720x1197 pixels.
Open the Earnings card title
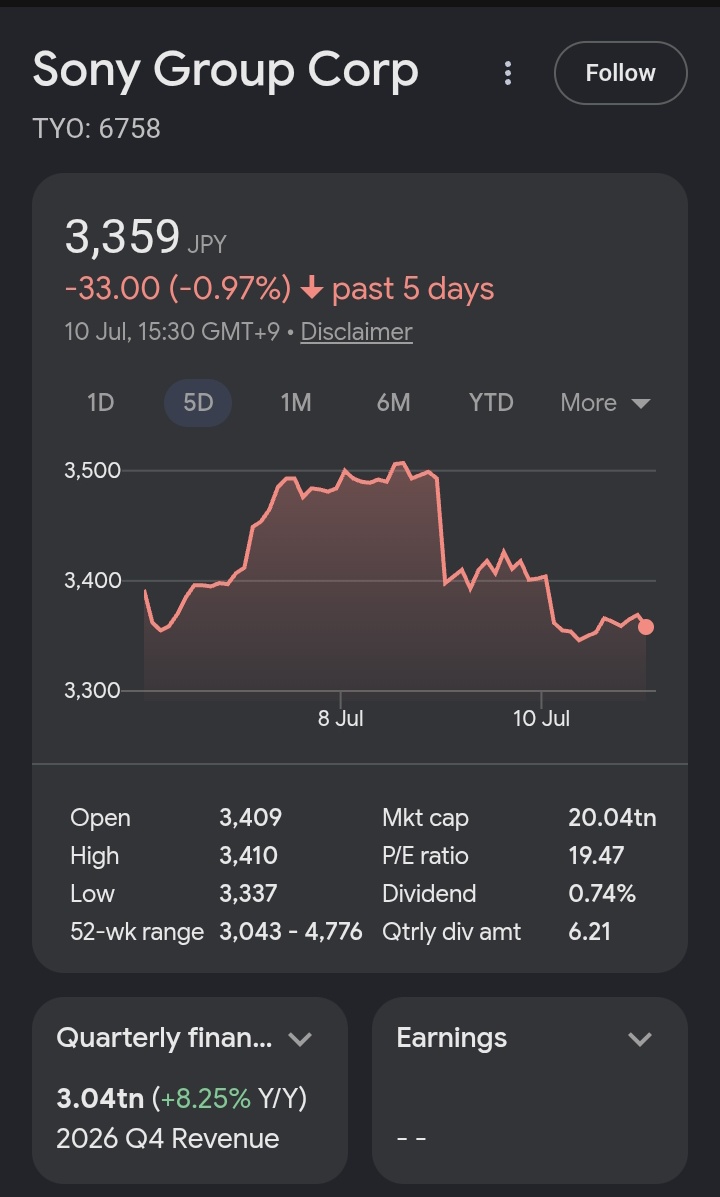pos(452,1038)
